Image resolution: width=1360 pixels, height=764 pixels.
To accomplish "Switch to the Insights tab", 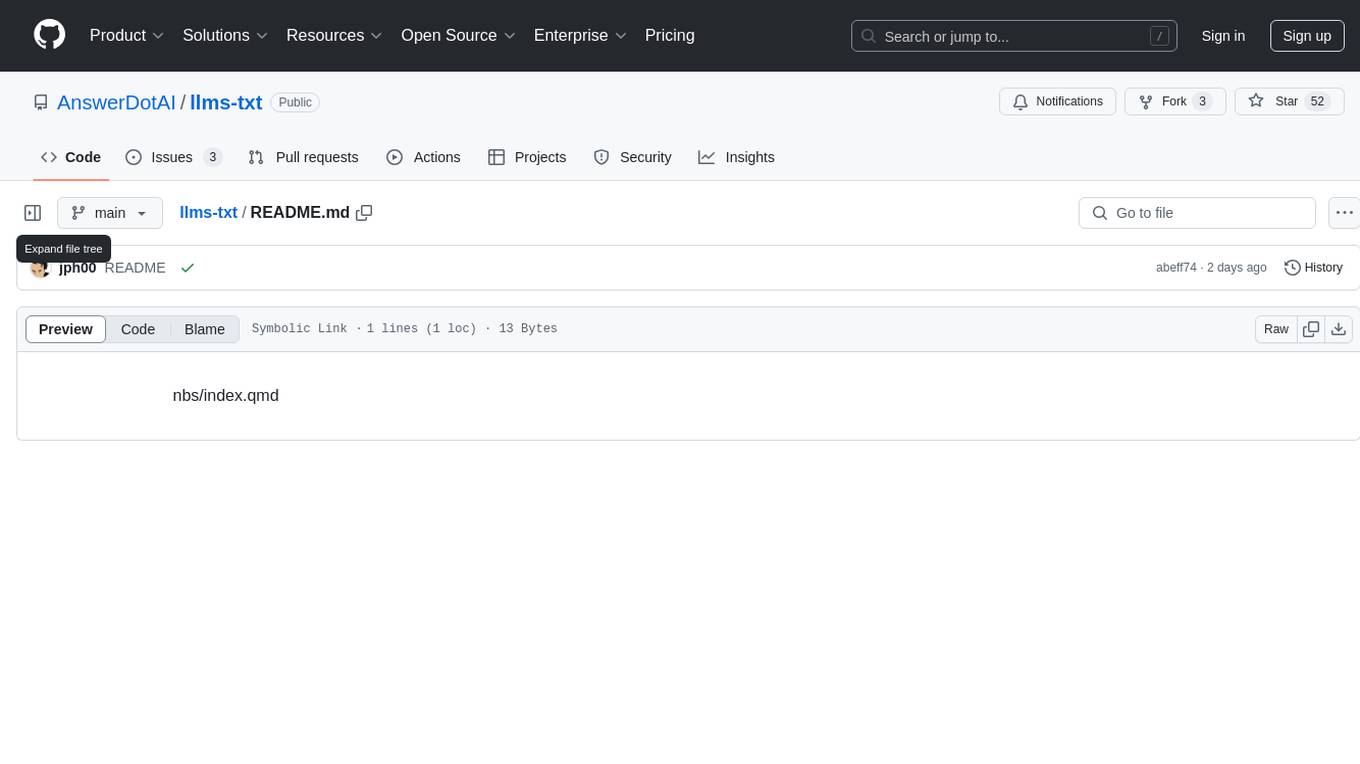I will 736,157.
